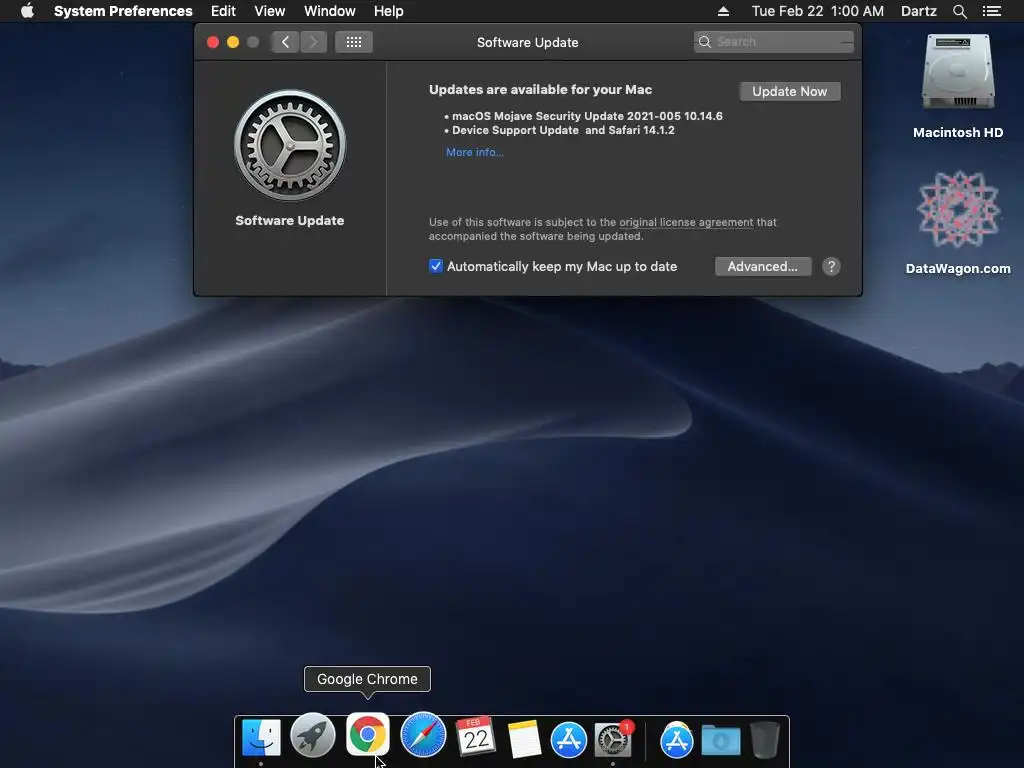Show all preferences grid button
This screenshot has height=768, width=1024.
pyautogui.click(x=354, y=42)
